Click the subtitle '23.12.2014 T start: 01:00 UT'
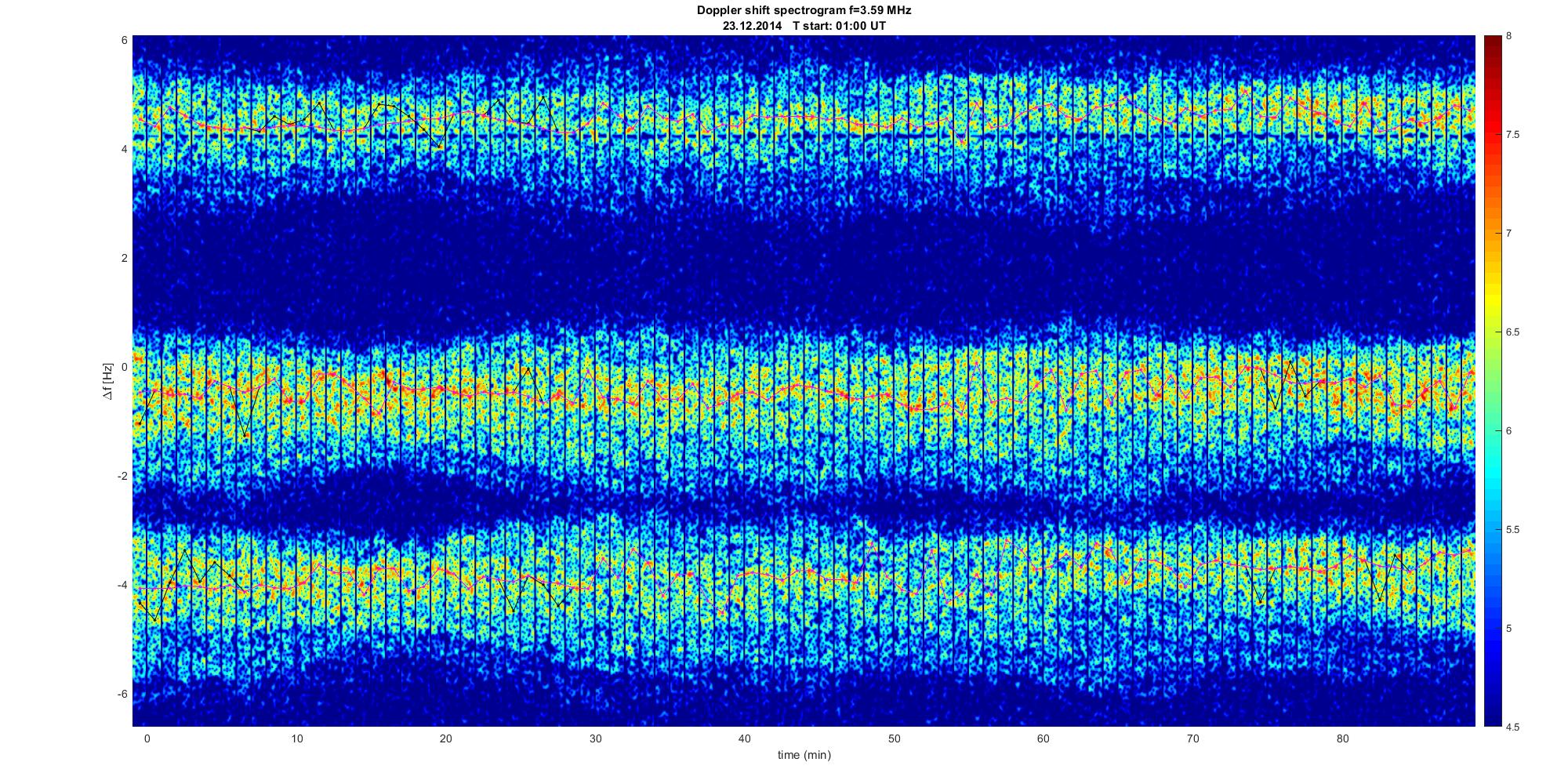 [x=804, y=26]
